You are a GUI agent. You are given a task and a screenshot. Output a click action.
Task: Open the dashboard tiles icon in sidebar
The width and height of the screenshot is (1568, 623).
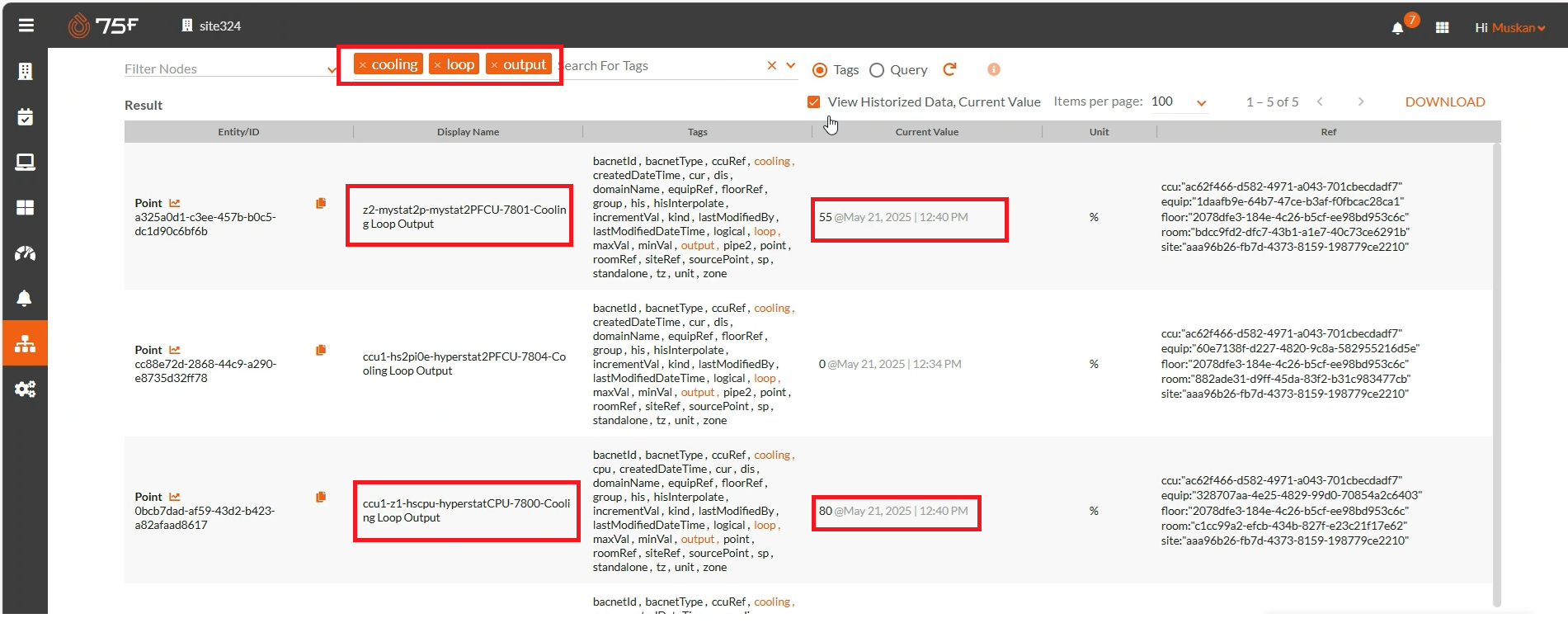(25, 208)
